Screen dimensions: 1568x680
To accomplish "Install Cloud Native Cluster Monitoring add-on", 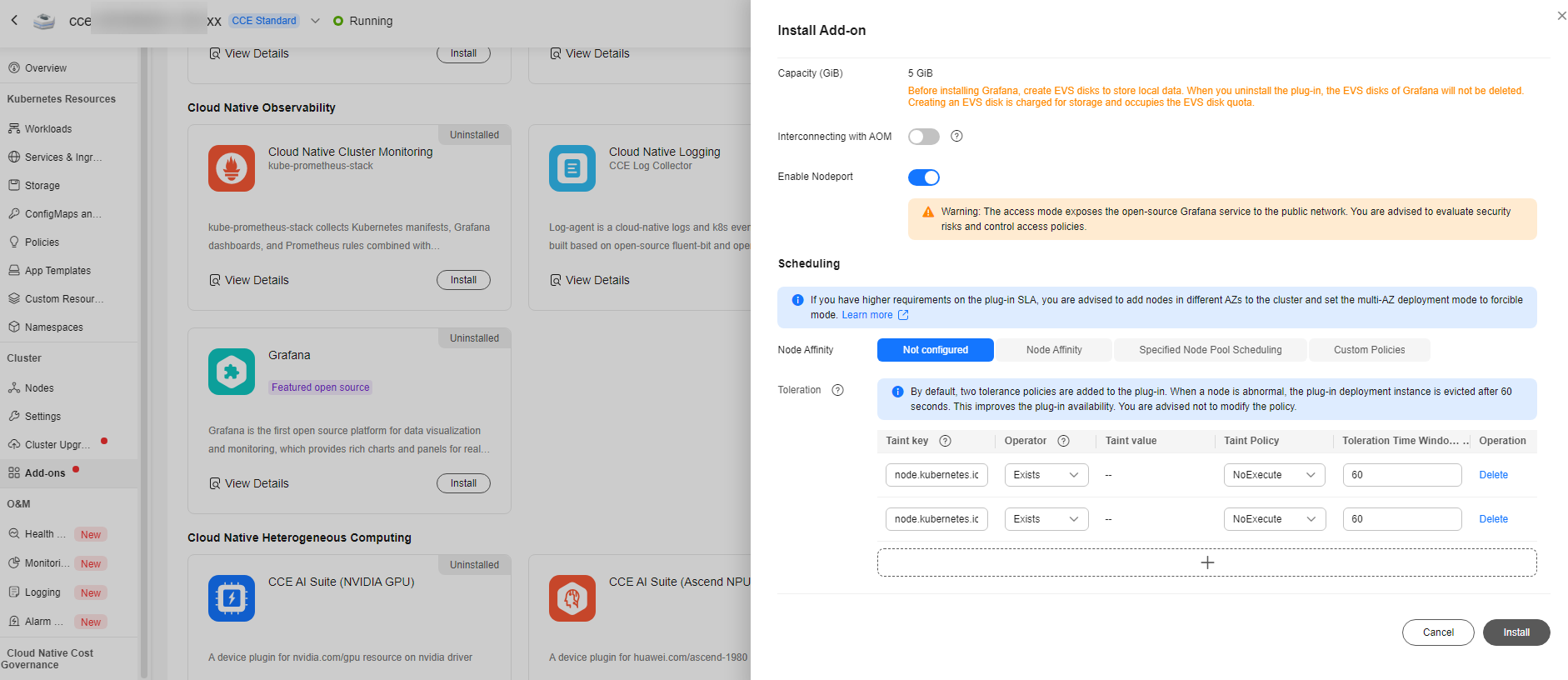I will (463, 280).
